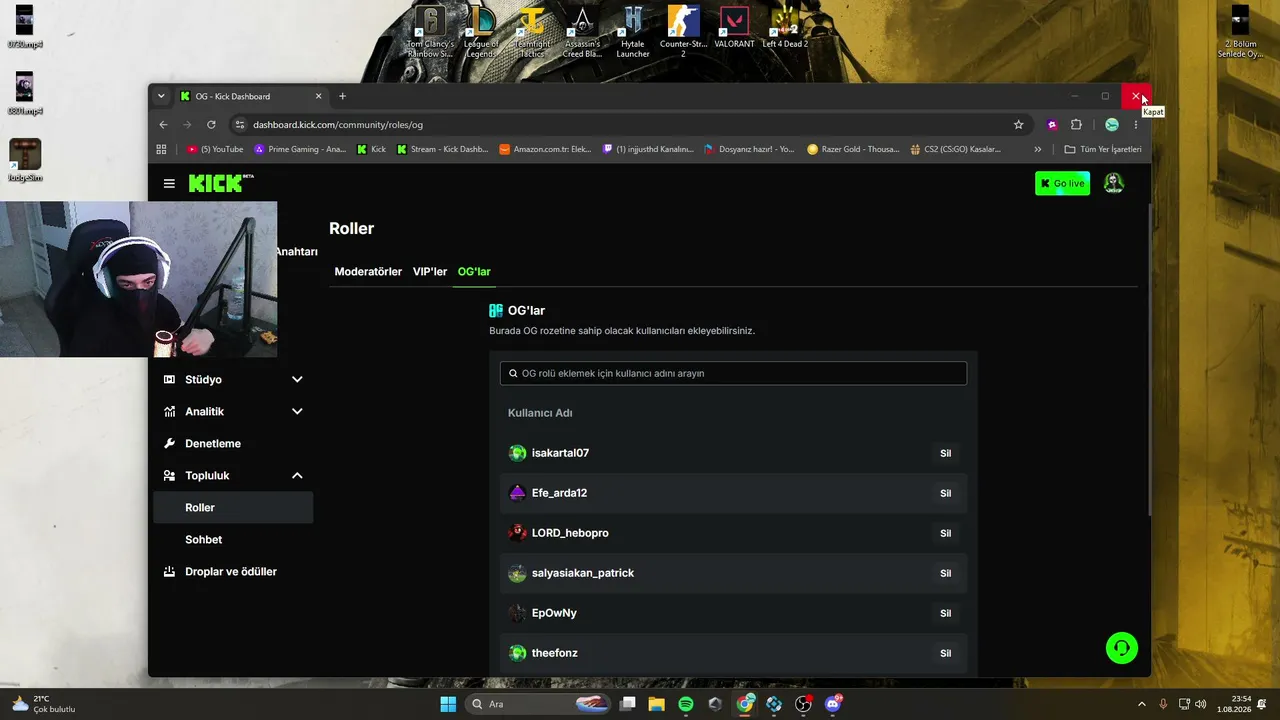Click the Denetleme wrench item in sidebar

233,443
